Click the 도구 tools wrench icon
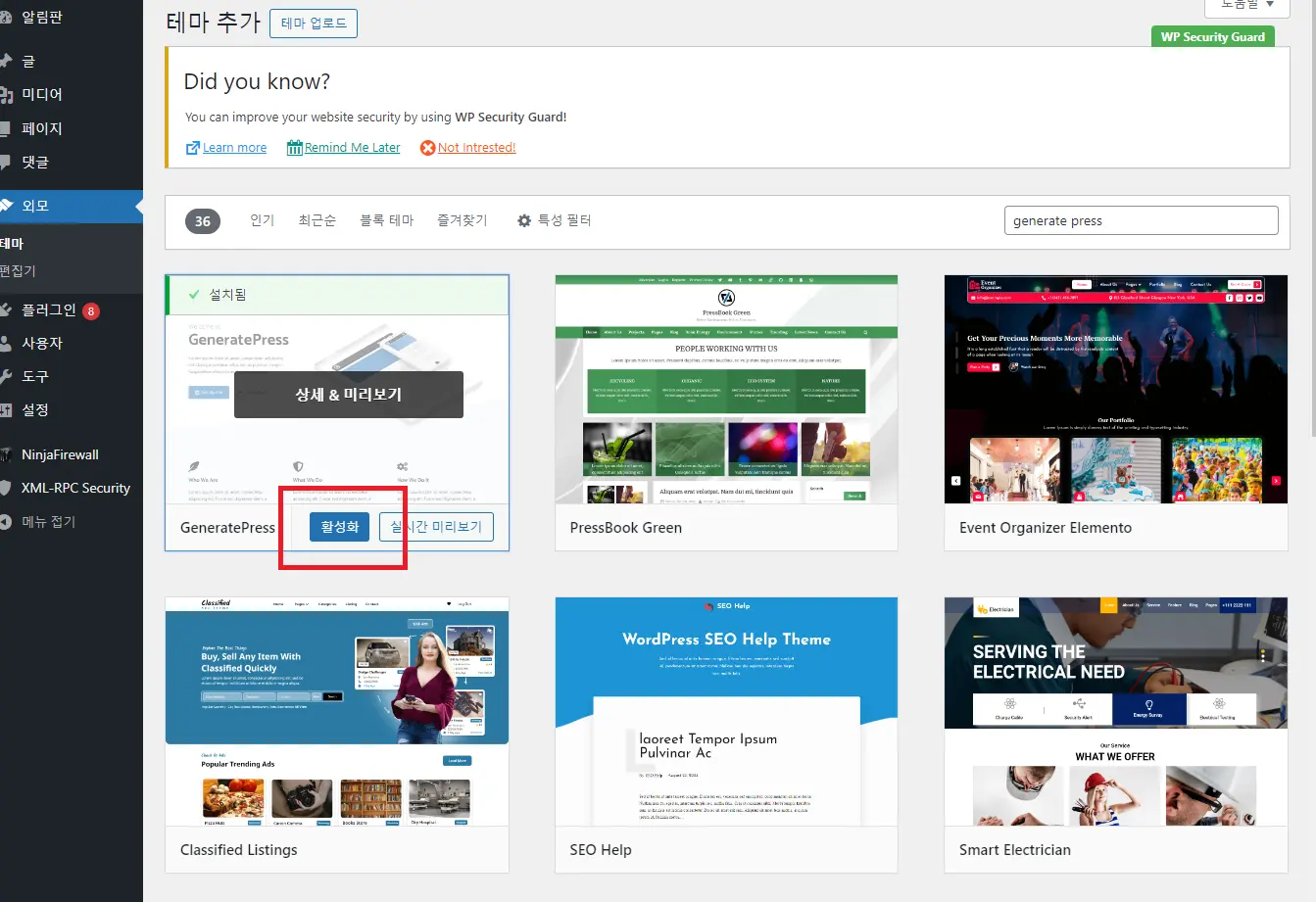The image size is (1316, 902). tap(5, 376)
